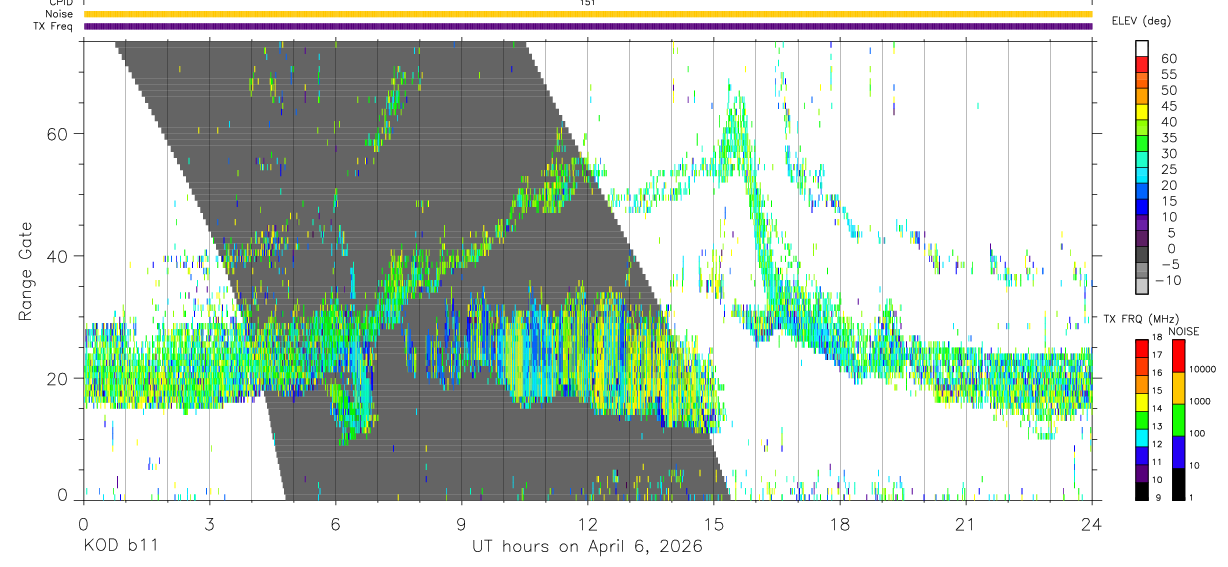Click the '10000' label on NOISE scale

(1202, 370)
